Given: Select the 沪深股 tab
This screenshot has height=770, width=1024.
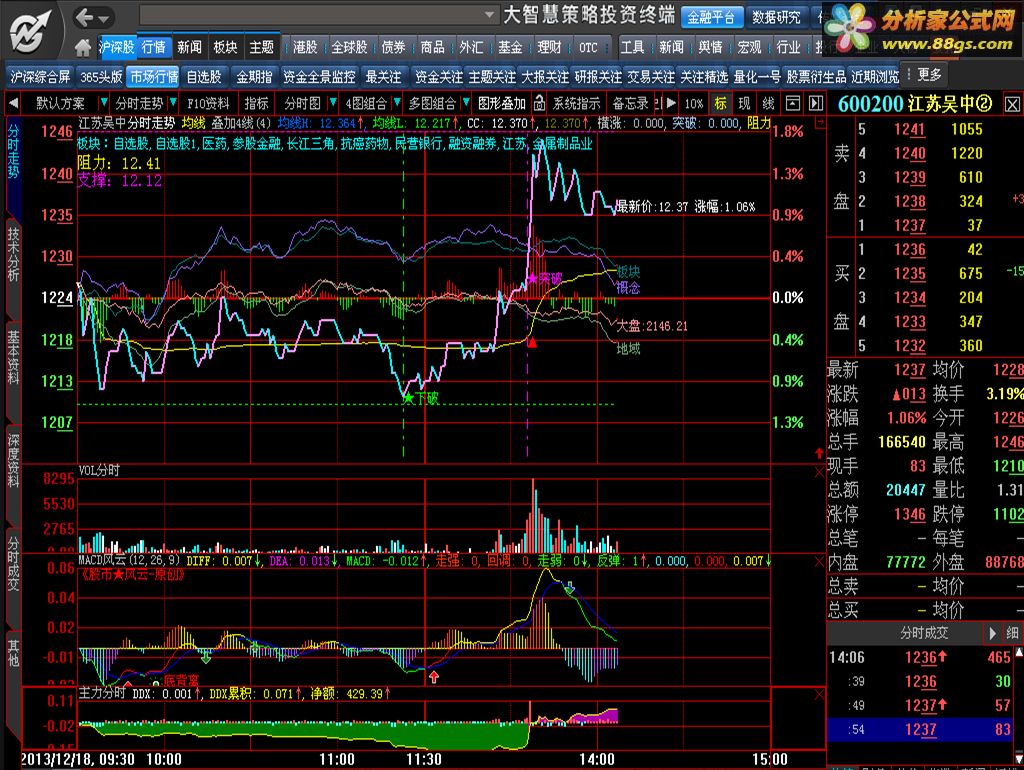Looking at the screenshot, I should 117,47.
